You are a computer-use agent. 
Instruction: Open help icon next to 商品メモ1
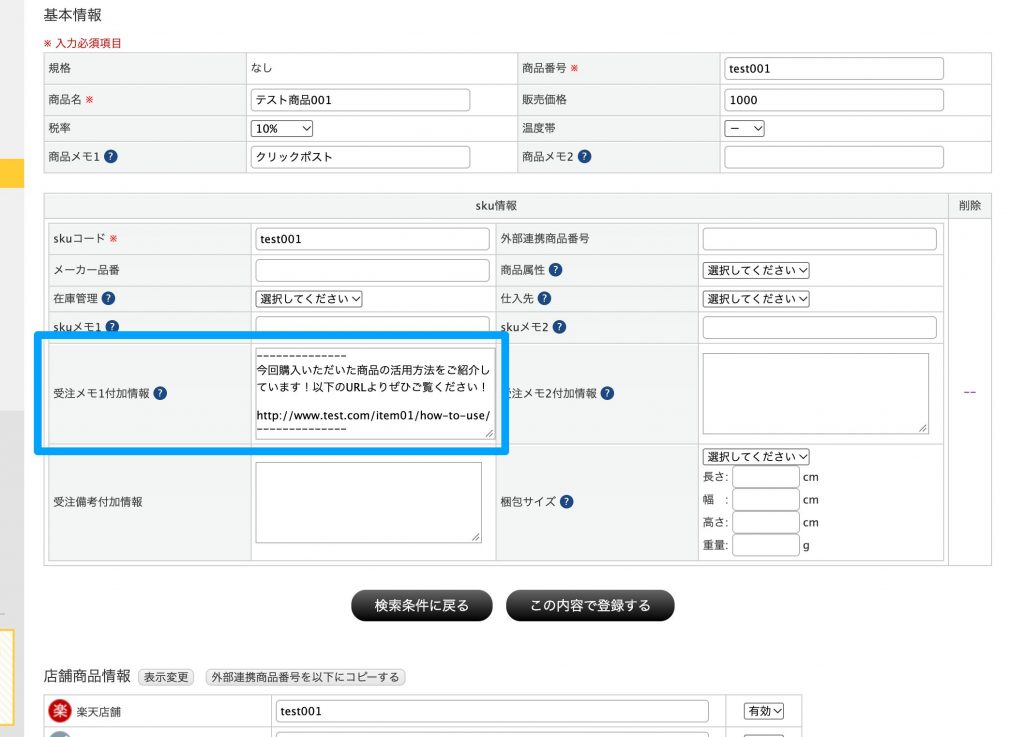coord(111,157)
